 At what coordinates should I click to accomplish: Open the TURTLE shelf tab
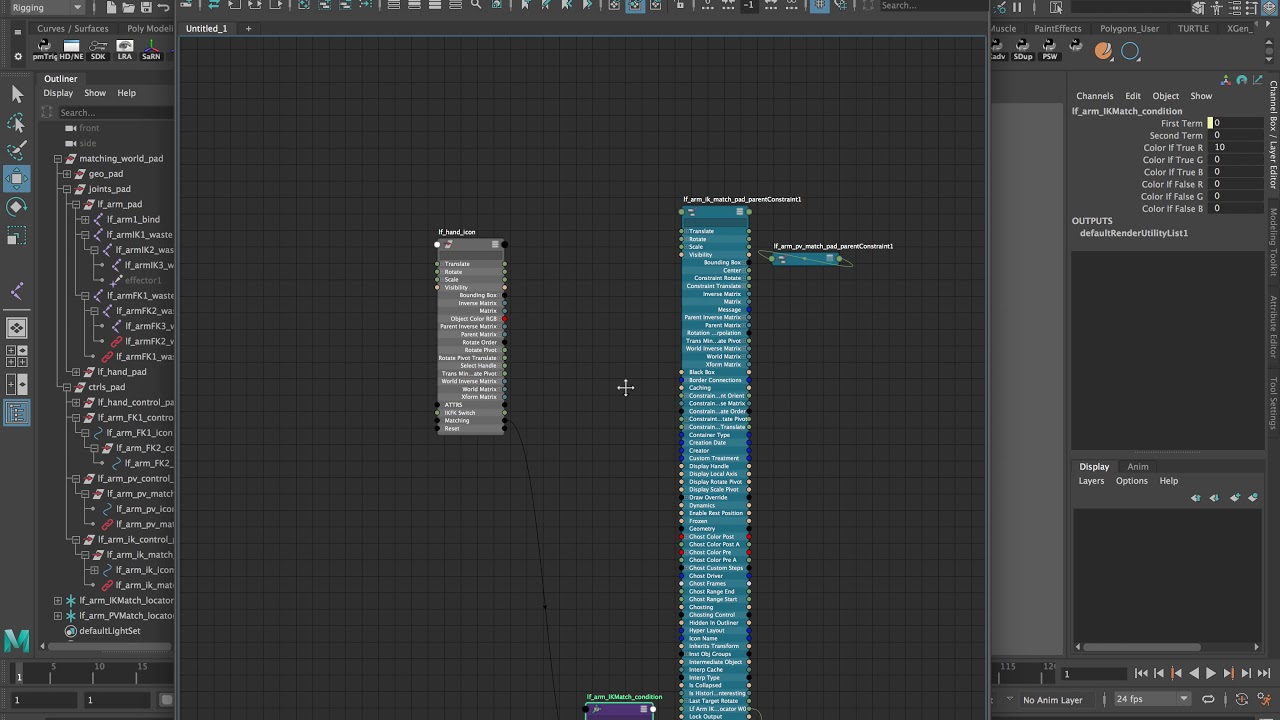tap(1193, 29)
